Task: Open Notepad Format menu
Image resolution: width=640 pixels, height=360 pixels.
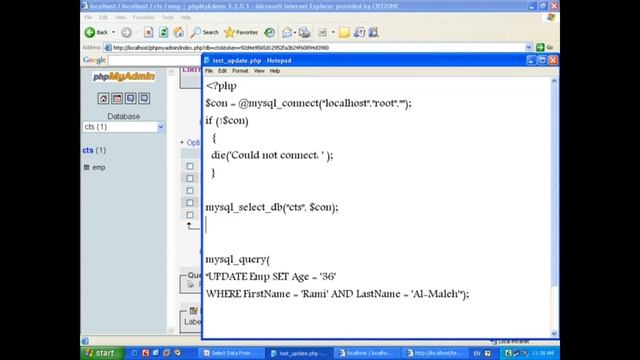Action: click(x=240, y=71)
